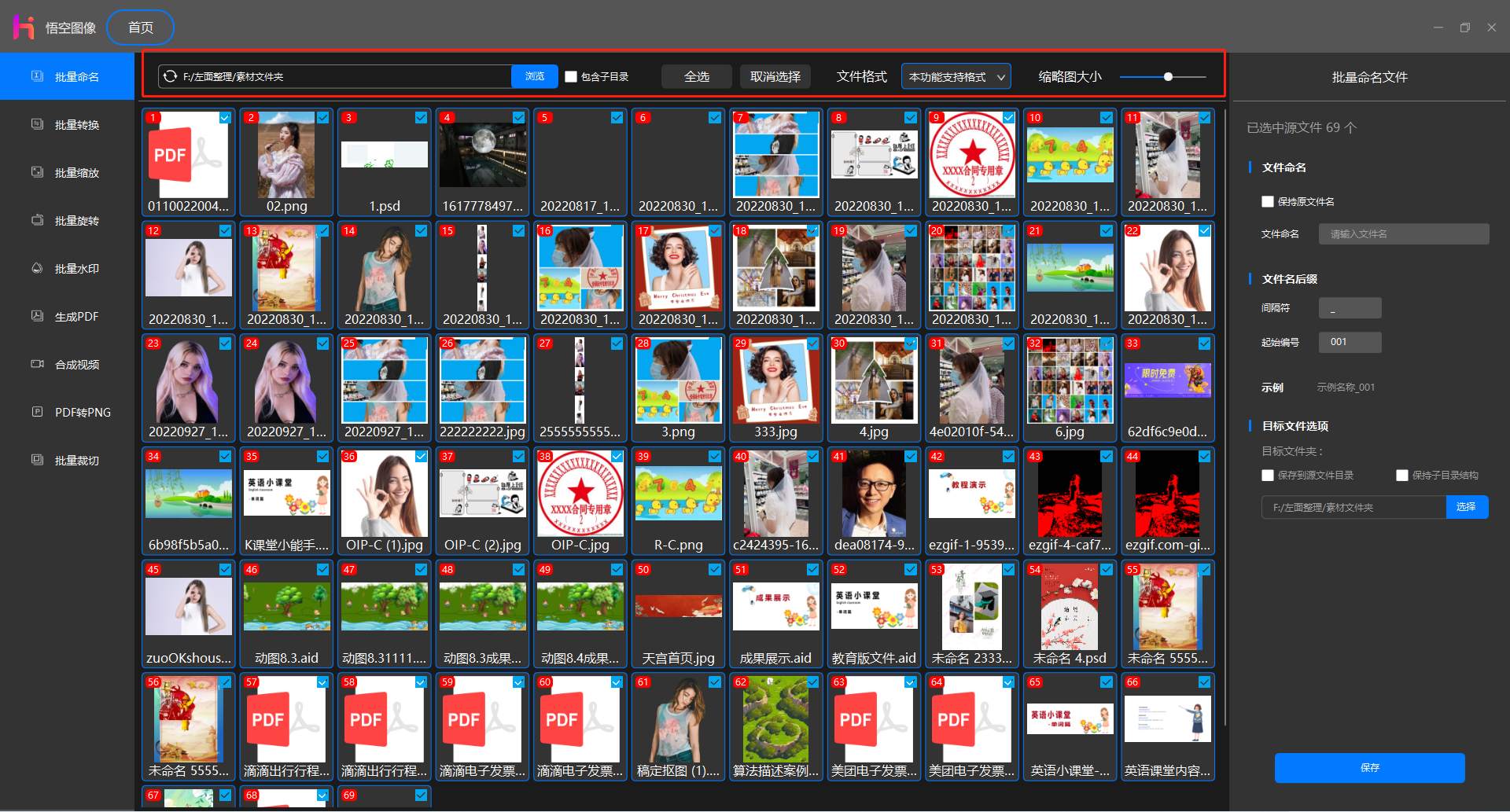Open the 批量裁切 sidebar icon
Image resolution: width=1510 pixels, height=812 pixels.
click(x=37, y=460)
